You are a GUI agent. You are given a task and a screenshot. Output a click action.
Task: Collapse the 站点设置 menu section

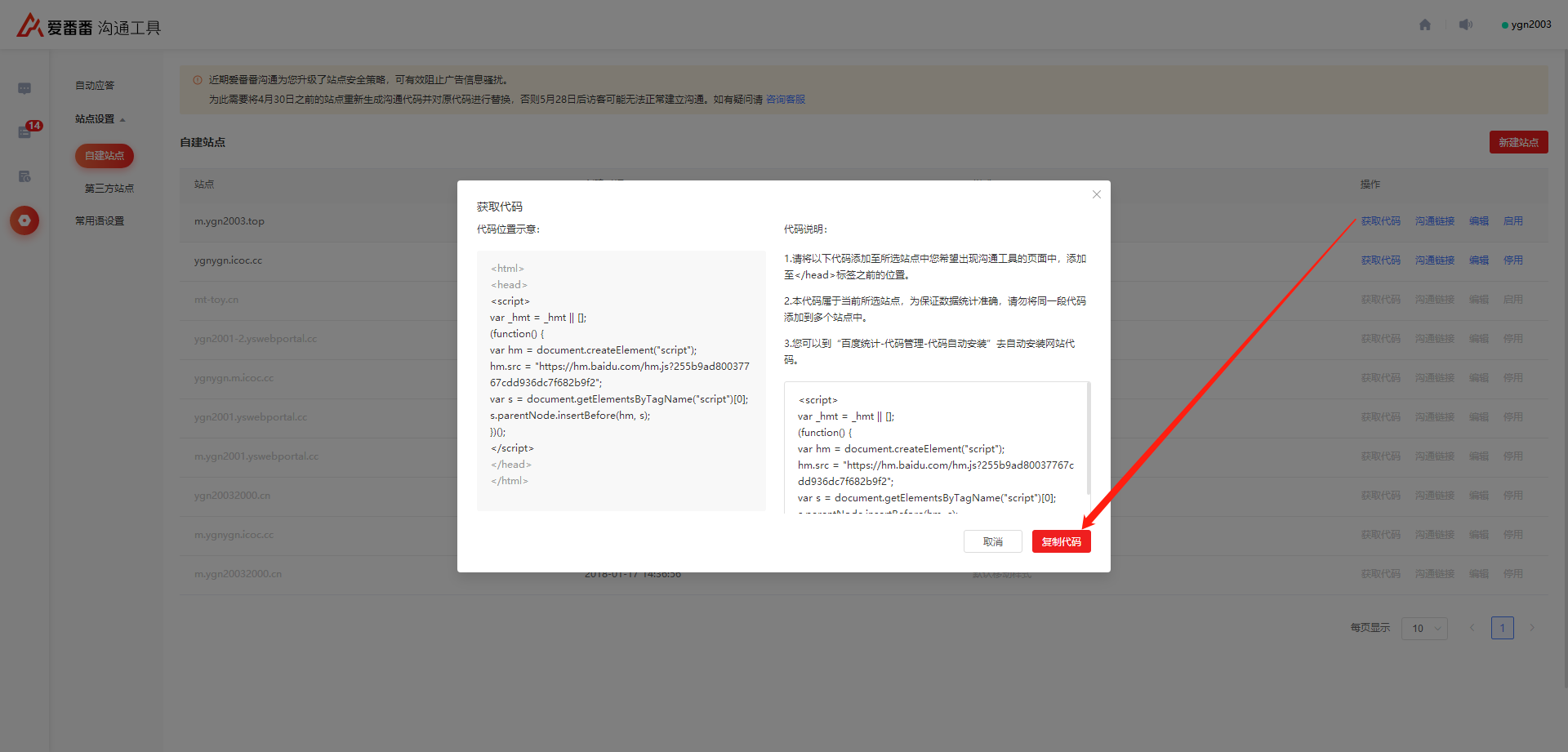[100, 119]
